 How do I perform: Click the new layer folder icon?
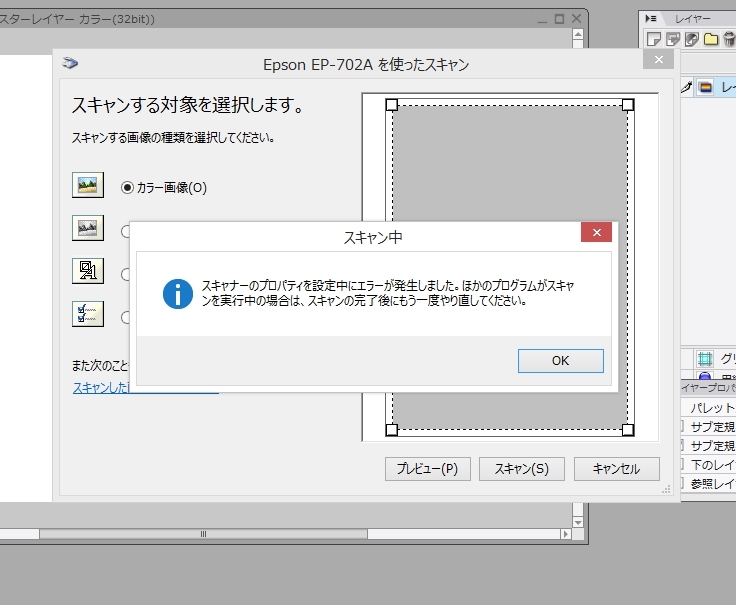[711, 39]
